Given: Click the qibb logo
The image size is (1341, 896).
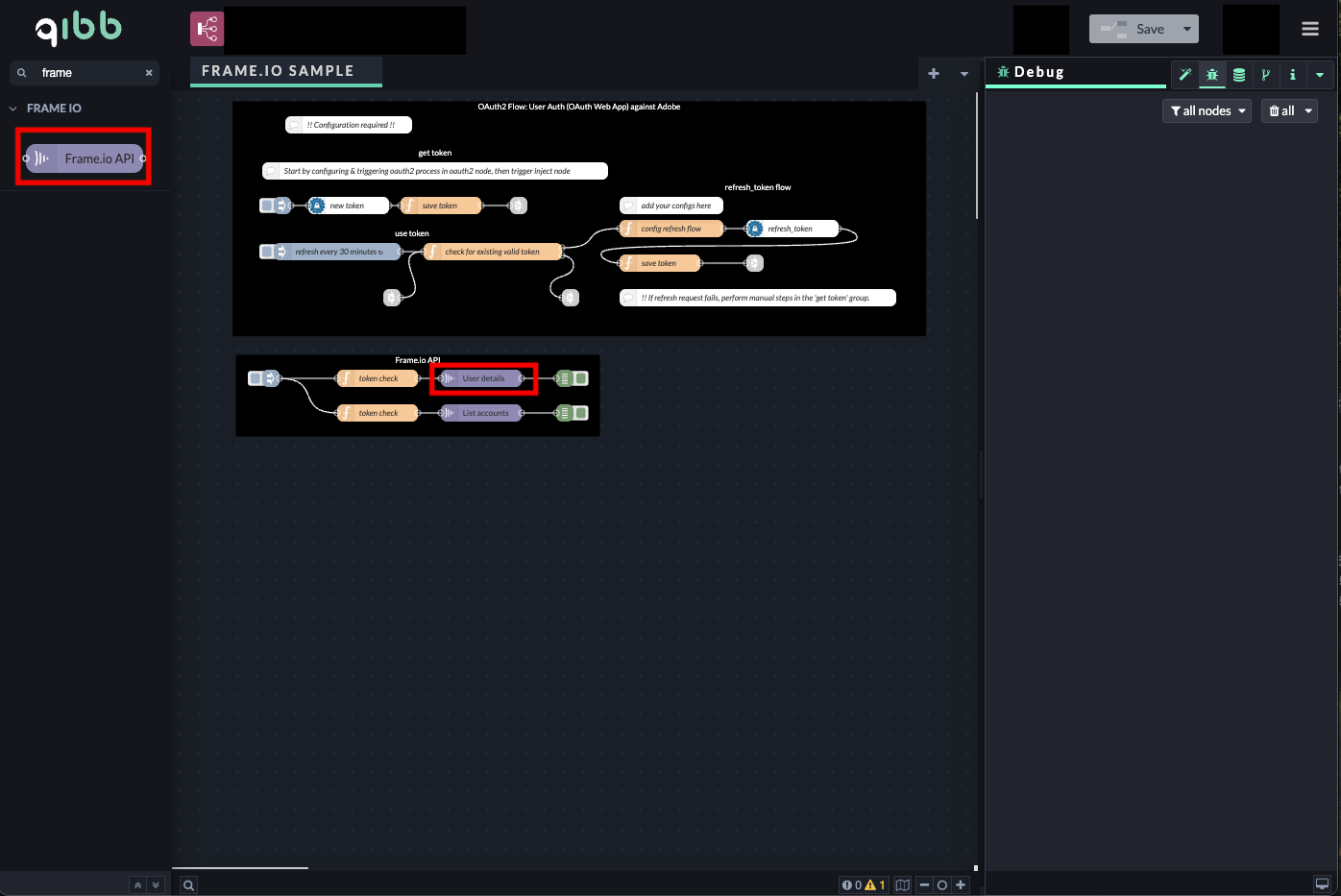Looking at the screenshot, I should point(79,28).
